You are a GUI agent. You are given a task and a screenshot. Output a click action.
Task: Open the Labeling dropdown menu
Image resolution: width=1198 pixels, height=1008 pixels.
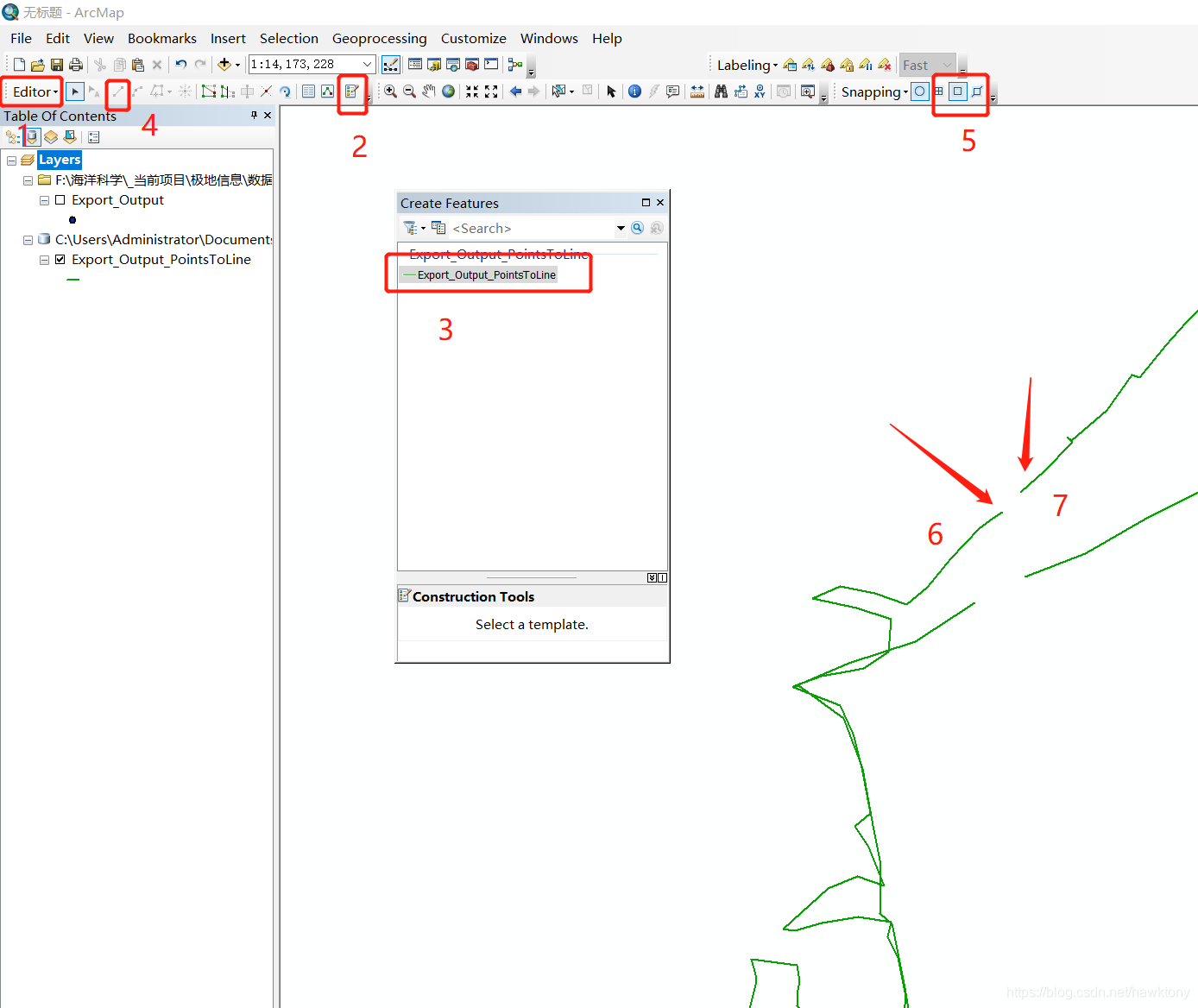[x=747, y=65]
